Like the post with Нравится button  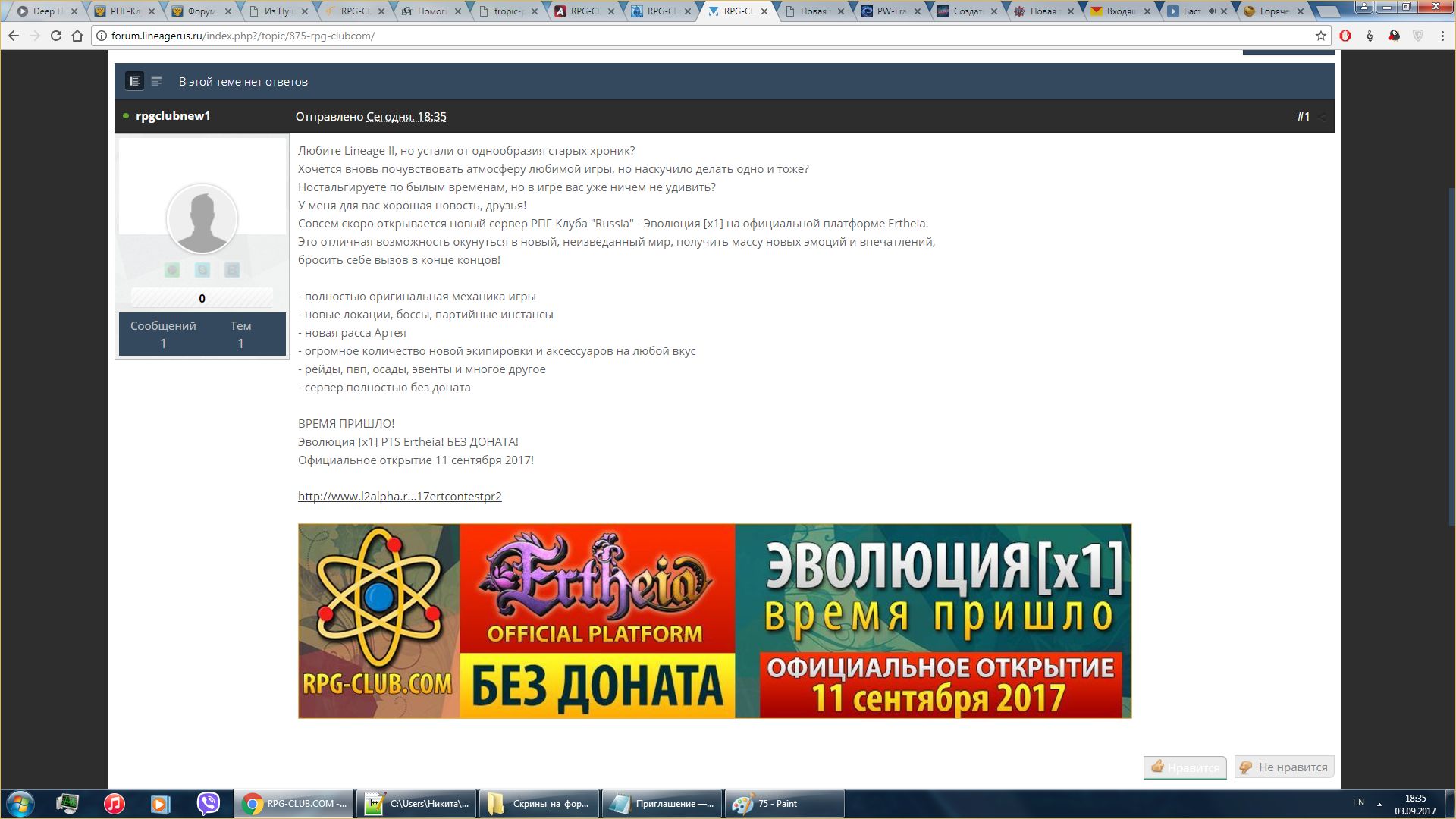[x=1185, y=767]
